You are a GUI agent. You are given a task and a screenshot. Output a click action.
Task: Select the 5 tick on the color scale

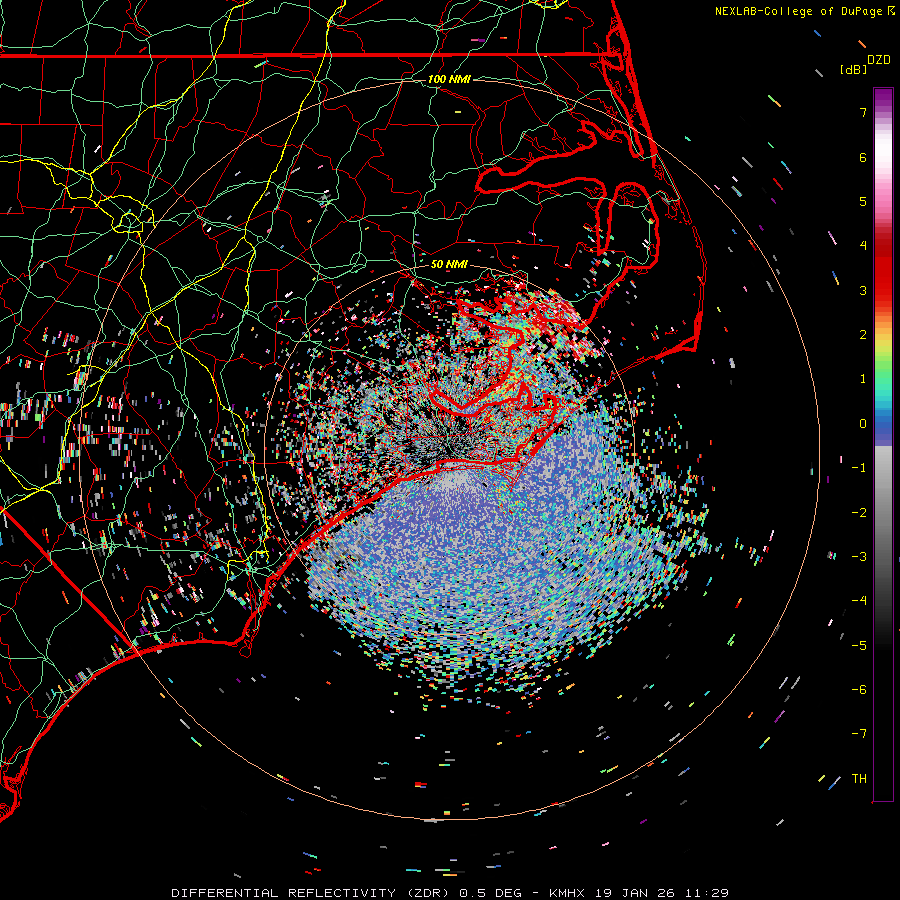(863, 201)
